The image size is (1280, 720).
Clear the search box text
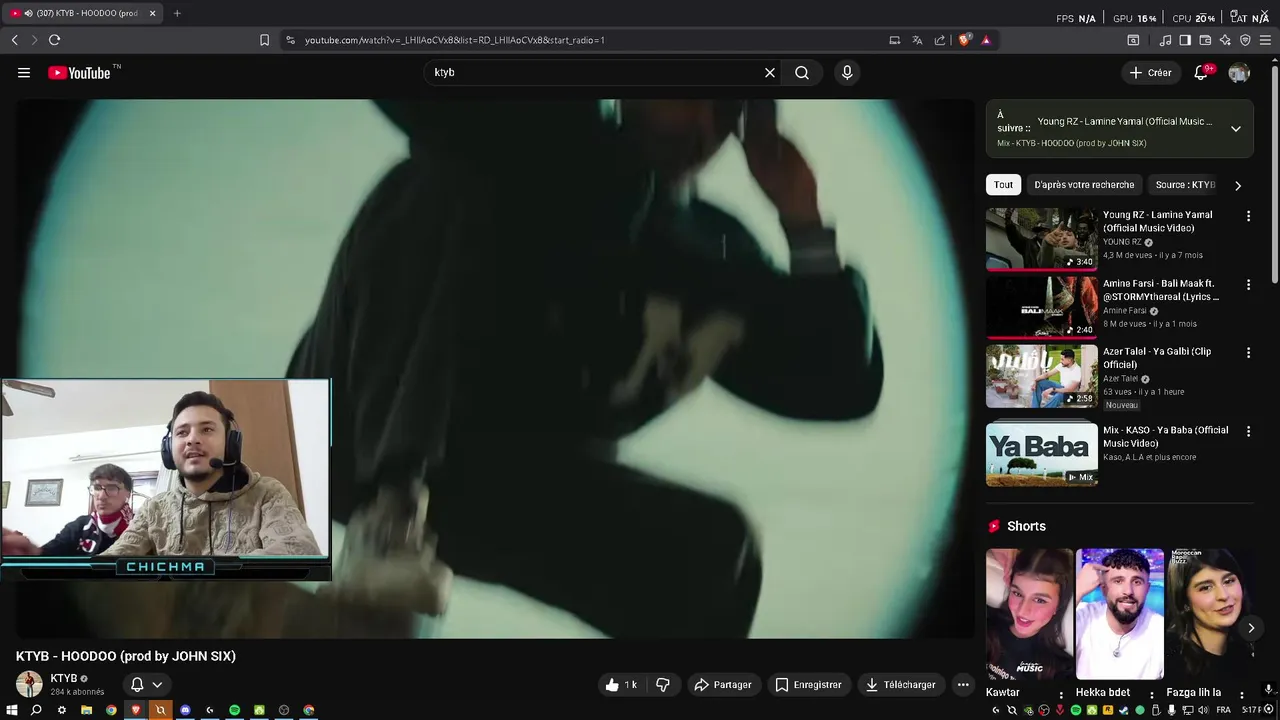coord(770,72)
